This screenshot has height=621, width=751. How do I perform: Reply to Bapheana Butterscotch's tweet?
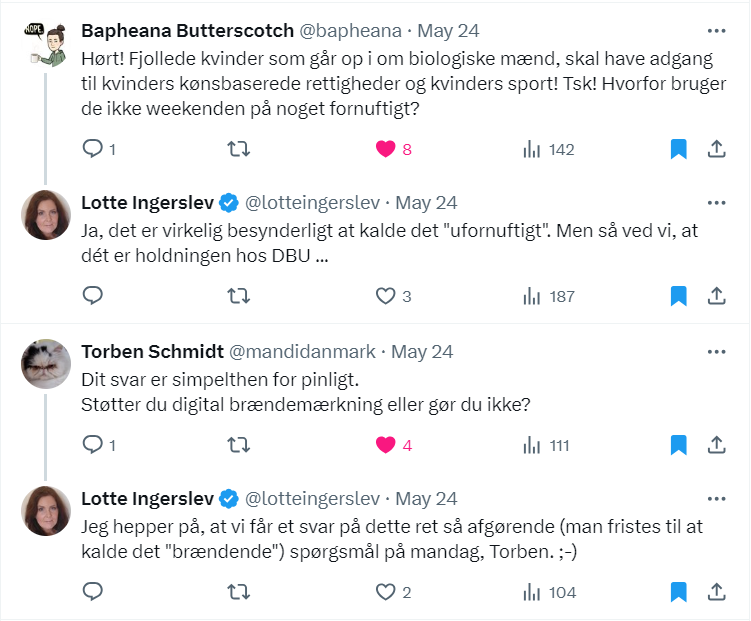click(x=99, y=149)
